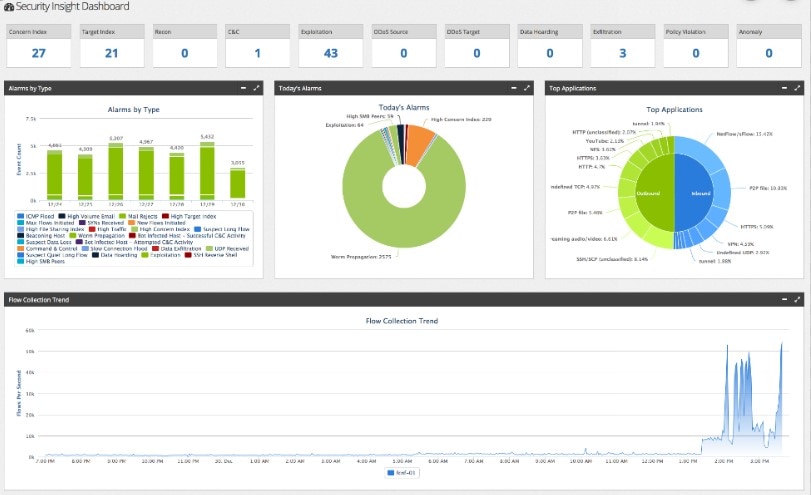Select the bar labeled 3,015 in Alarms by Type

click(237, 183)
